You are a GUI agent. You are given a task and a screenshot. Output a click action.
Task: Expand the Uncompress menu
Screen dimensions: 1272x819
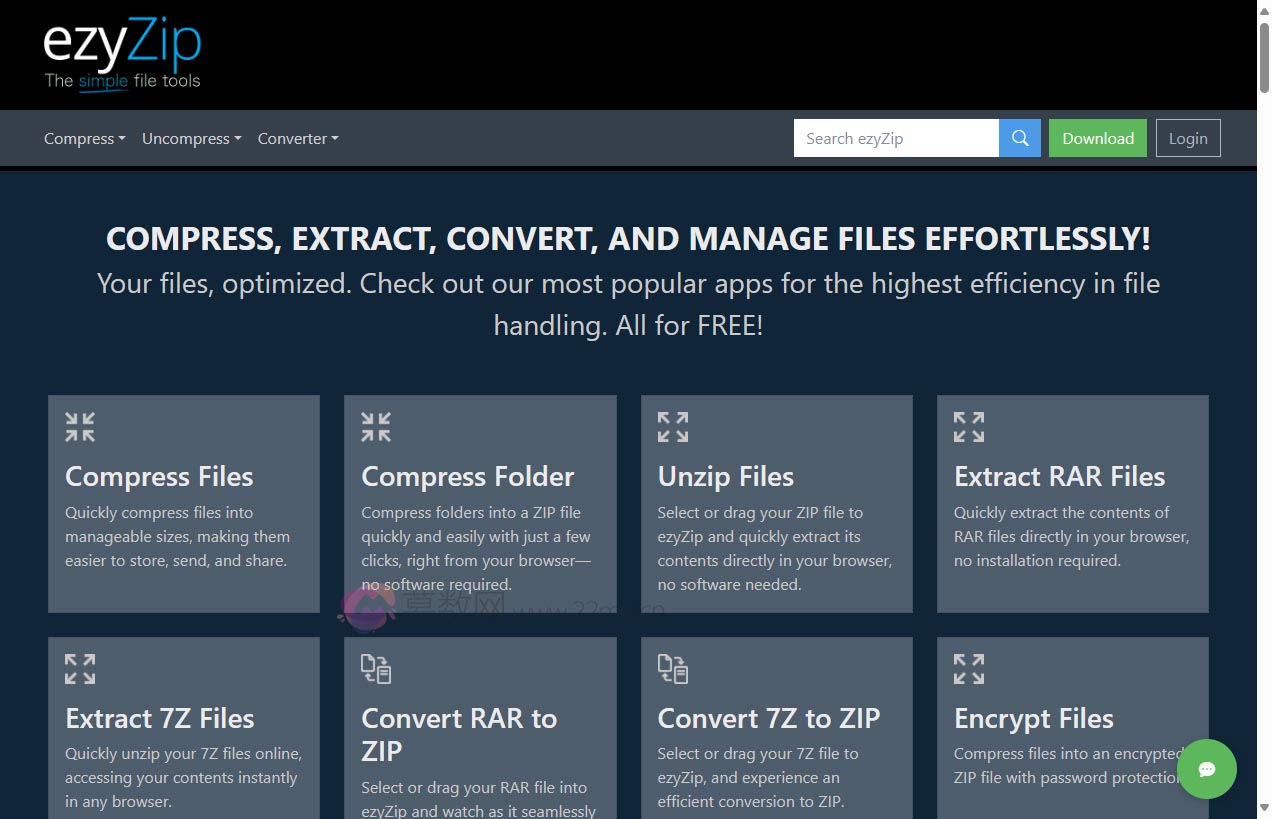191,138
